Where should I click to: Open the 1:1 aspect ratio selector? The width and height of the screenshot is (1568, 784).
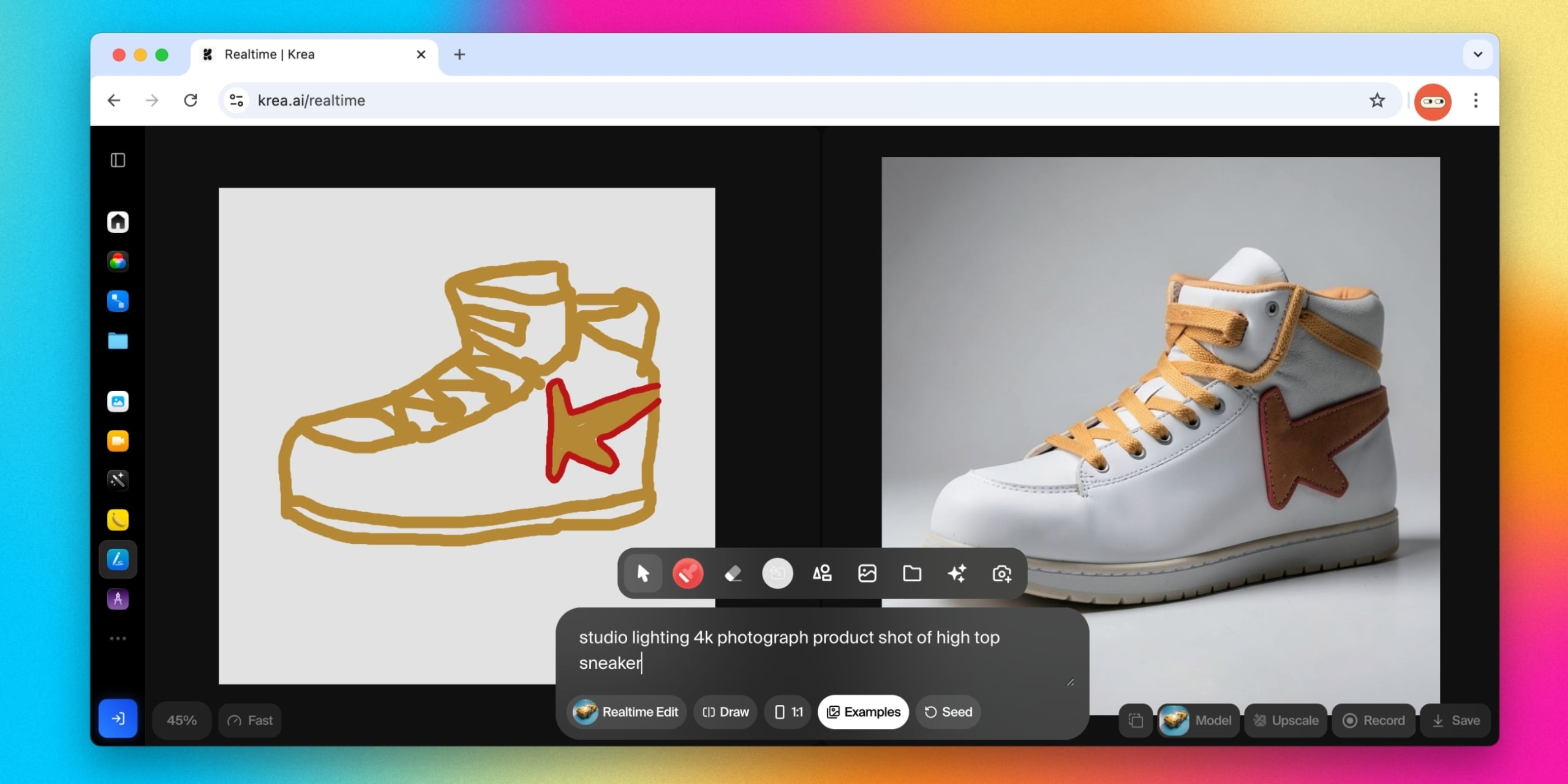787,712
